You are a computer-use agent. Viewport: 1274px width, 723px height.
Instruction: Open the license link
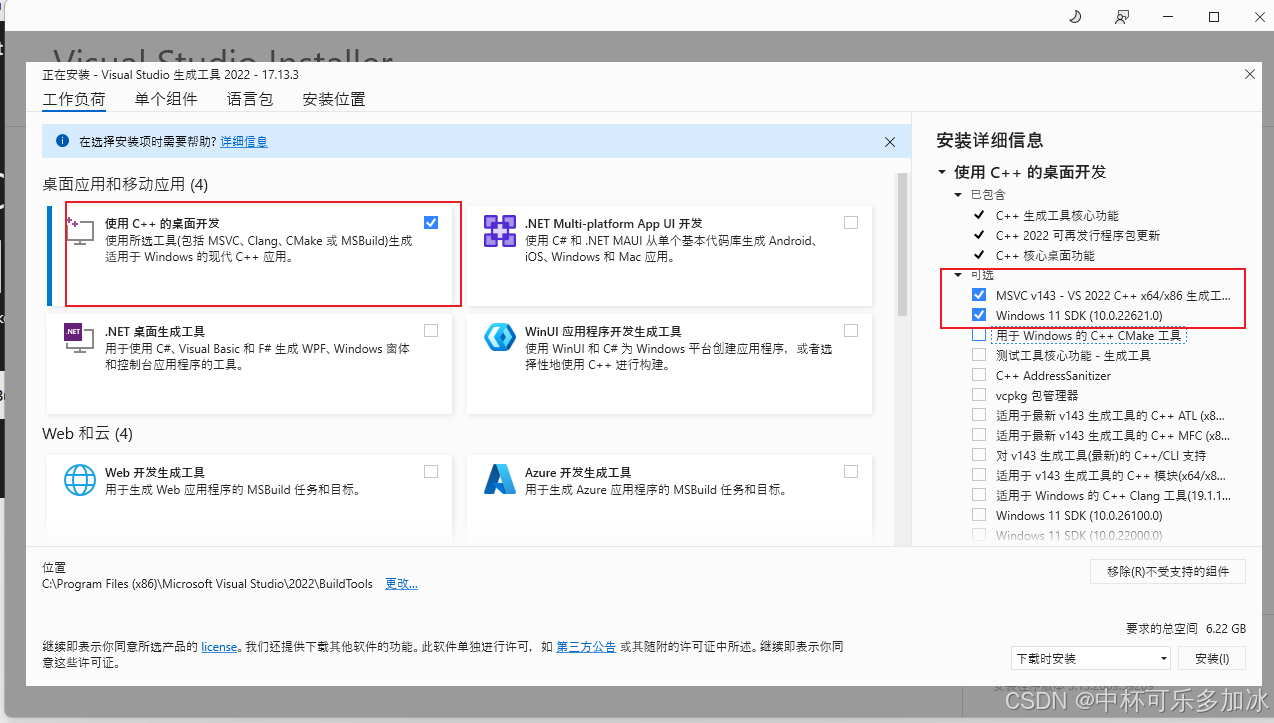click(219, 647)
